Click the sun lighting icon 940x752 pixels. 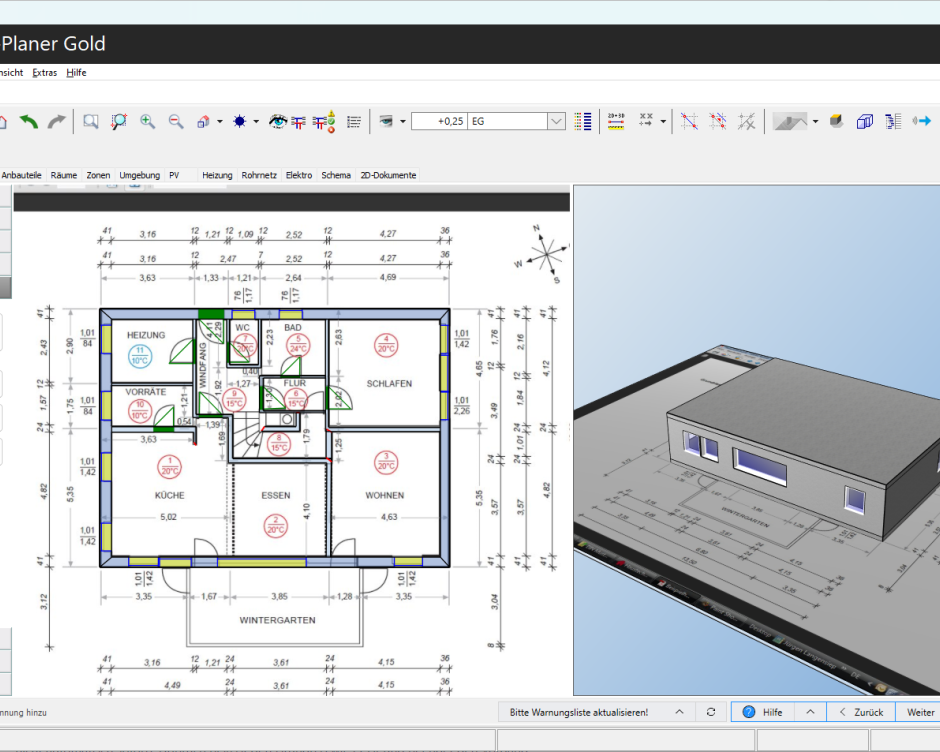[x=239, y=121]
